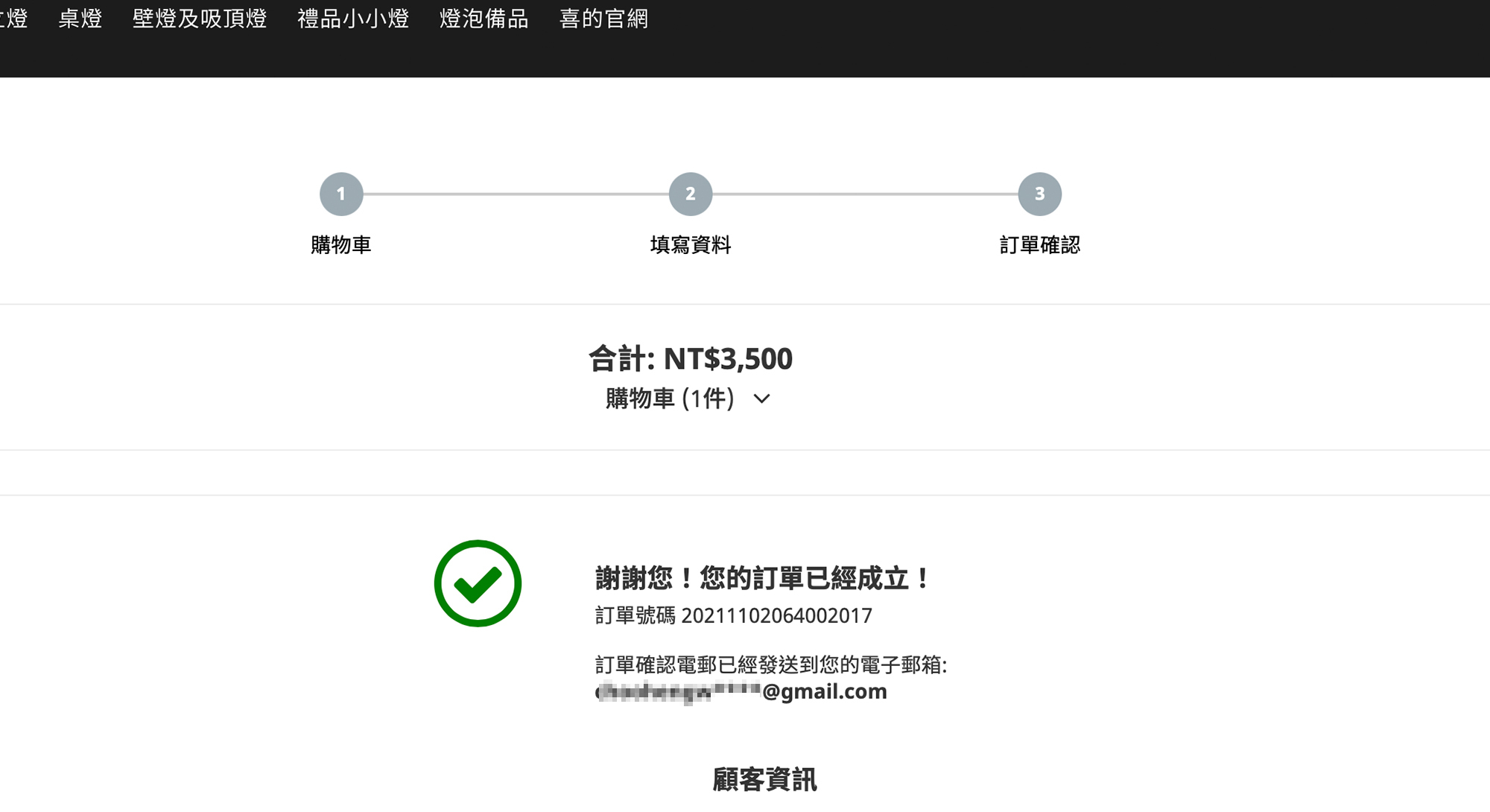Screen dimensions: 1490x812
Task: Click step 2 circle icon
Action: click(x=691, y=194)
